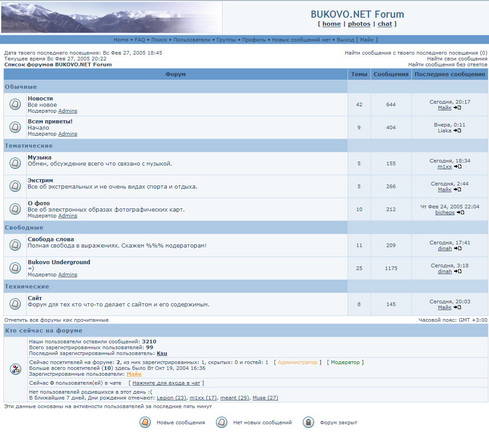489x434 pixels.
Task: Click the Форум закрыт lock legend icon
Action: point(308,422)
